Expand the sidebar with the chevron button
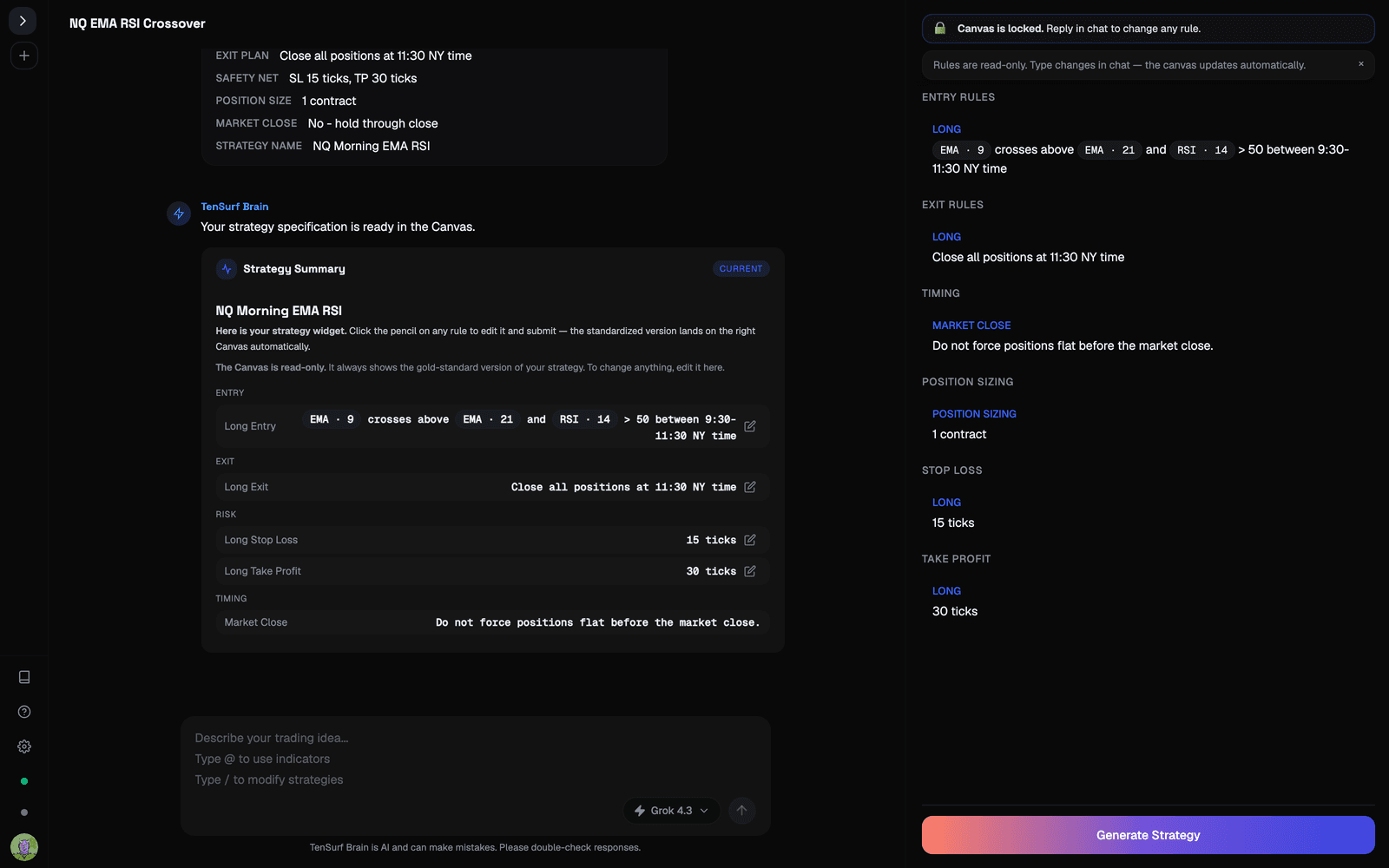Screen dimensions: 1389x868 (x=23, y=21)
